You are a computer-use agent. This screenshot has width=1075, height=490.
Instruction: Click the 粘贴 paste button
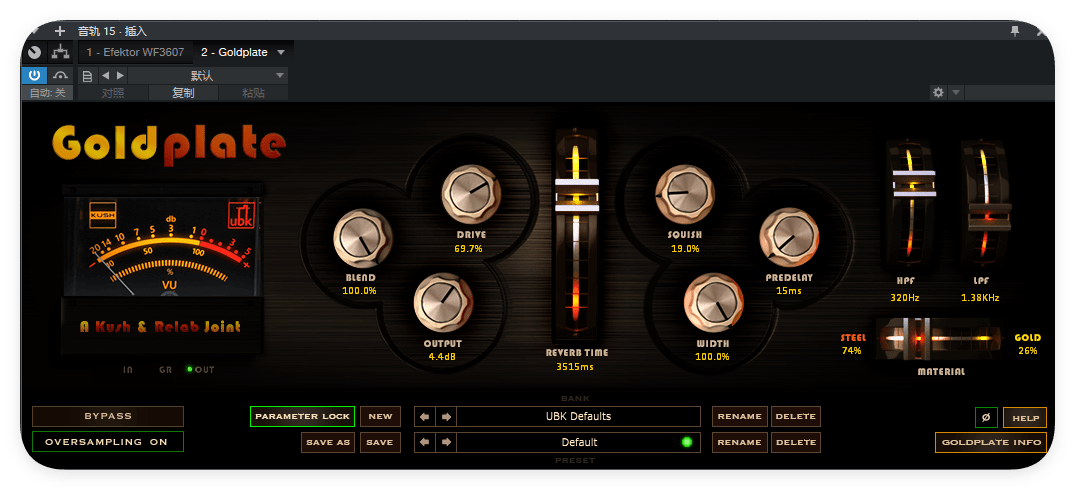253,93
